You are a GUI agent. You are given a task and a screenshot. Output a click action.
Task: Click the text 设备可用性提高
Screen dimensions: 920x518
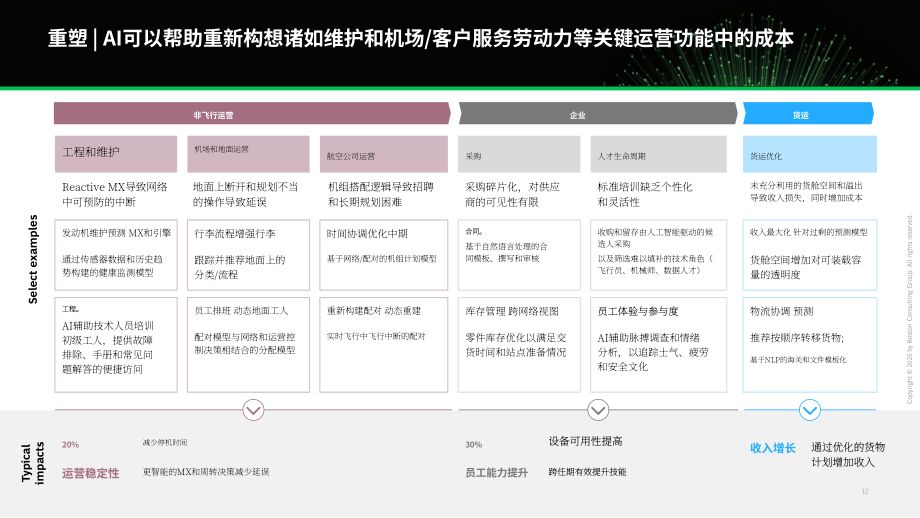[x=586, y=441]
